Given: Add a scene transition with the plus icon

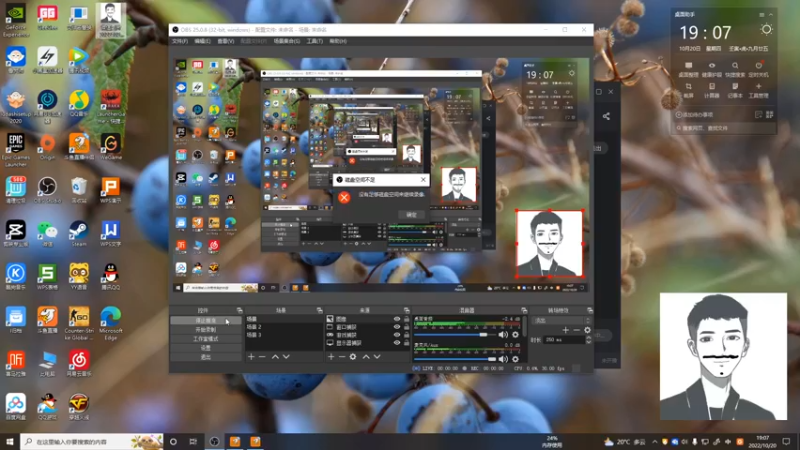Looking at the screenshot, I should click(x=565, y=330).
